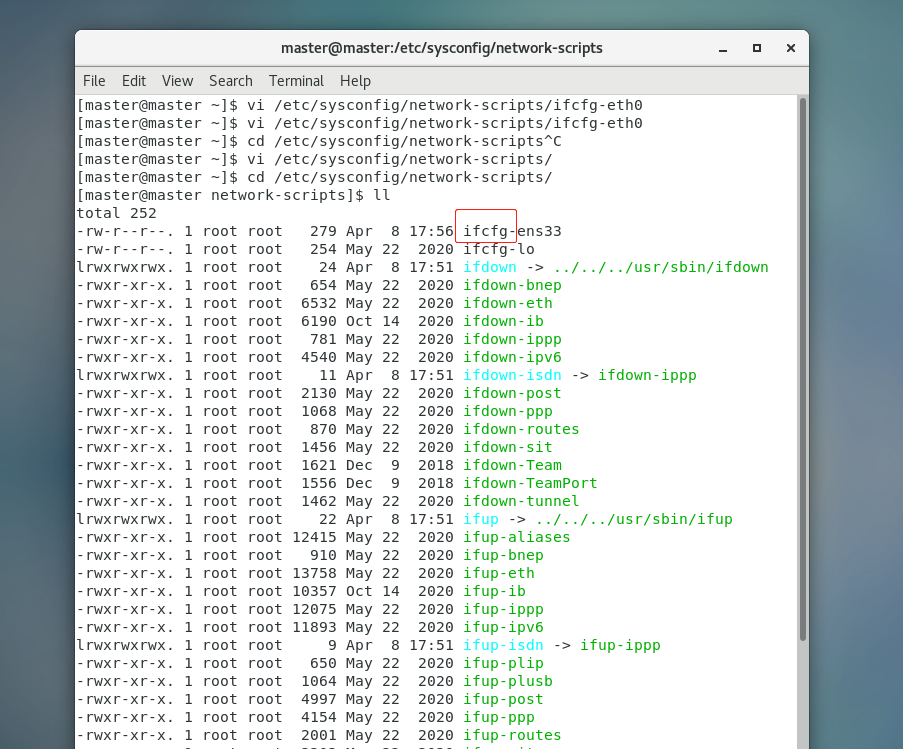Click the 'll' command on the prompt line
This screenshot has height=749, width=903.
coord(382,196)
